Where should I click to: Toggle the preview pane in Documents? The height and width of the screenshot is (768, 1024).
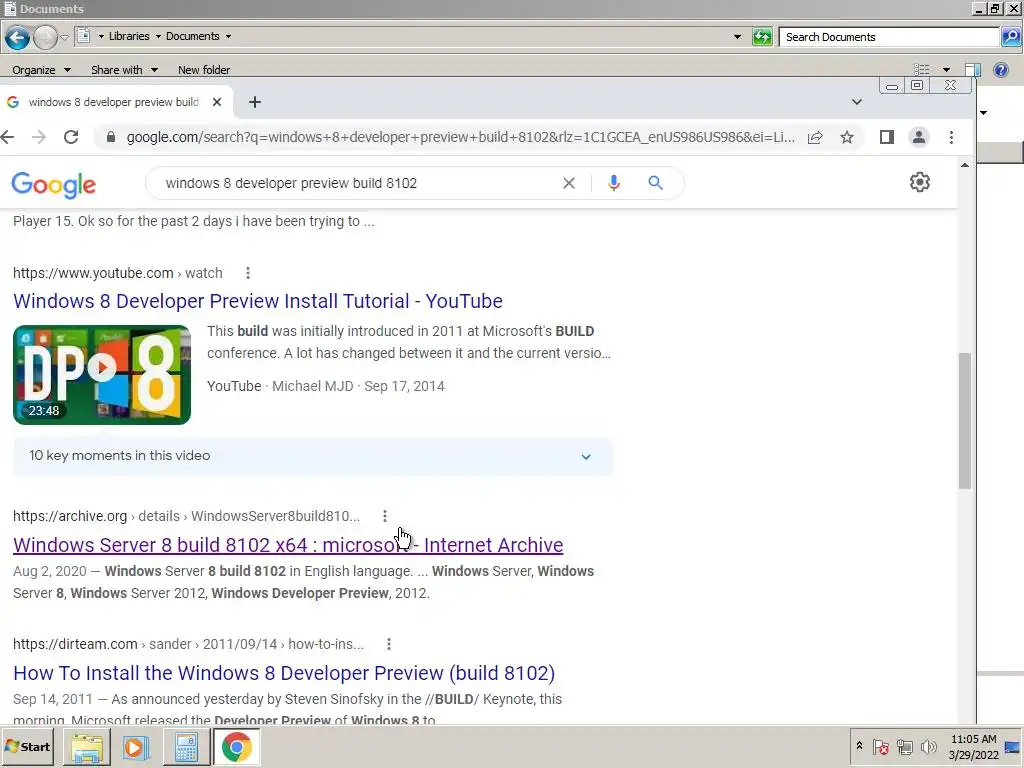973,69
